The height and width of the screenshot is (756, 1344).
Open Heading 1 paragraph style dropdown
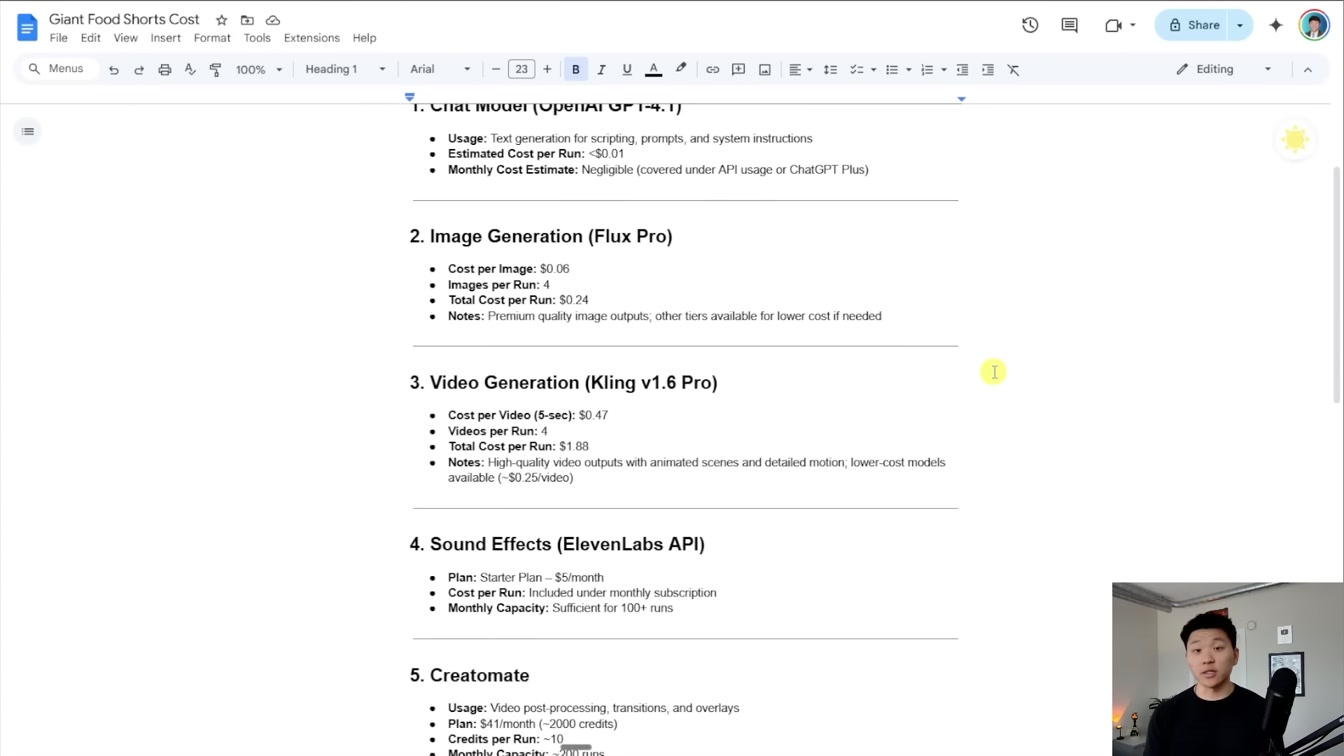[x=345, y=69]
